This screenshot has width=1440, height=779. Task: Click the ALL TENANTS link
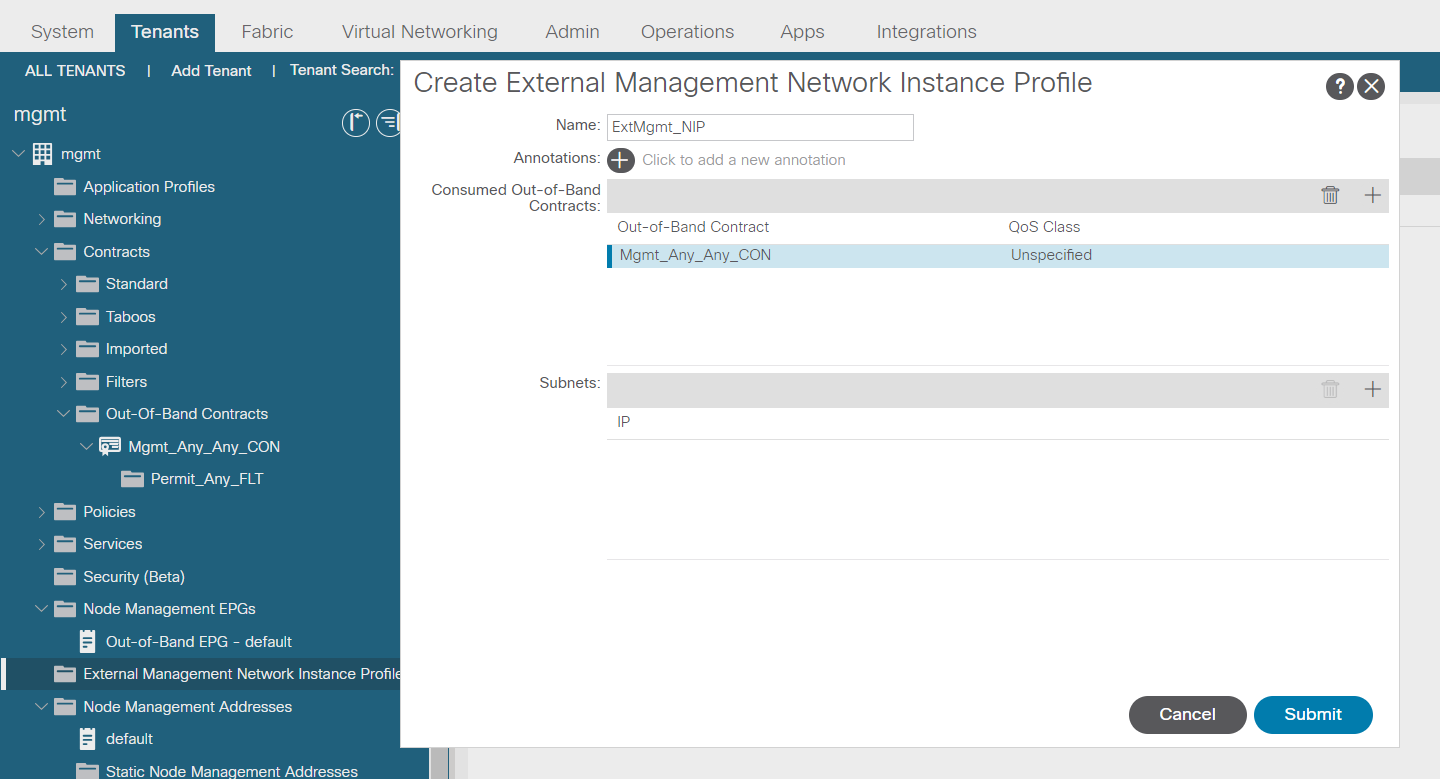click(75, 71)
